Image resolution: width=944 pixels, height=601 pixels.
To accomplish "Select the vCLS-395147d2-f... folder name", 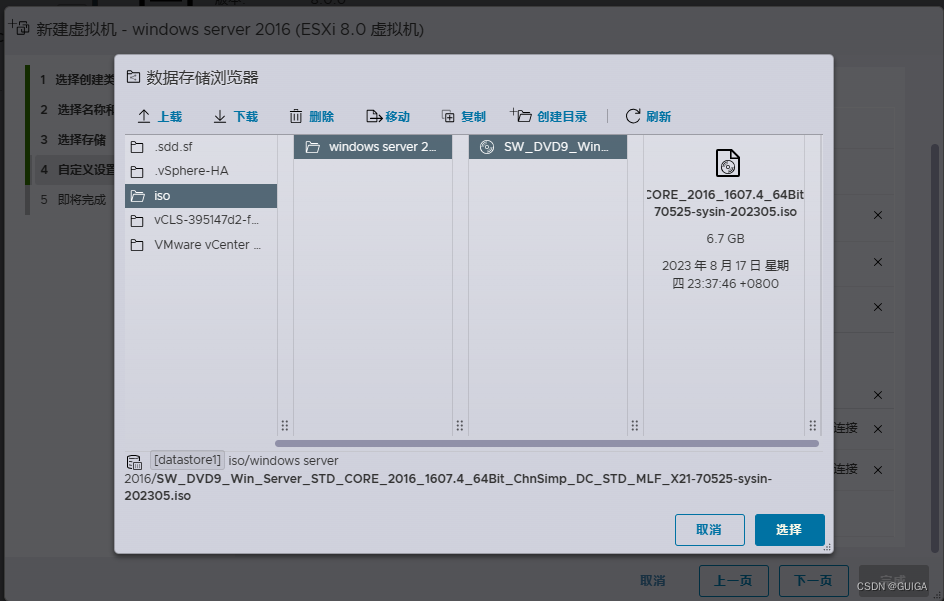I will point(206,220).
